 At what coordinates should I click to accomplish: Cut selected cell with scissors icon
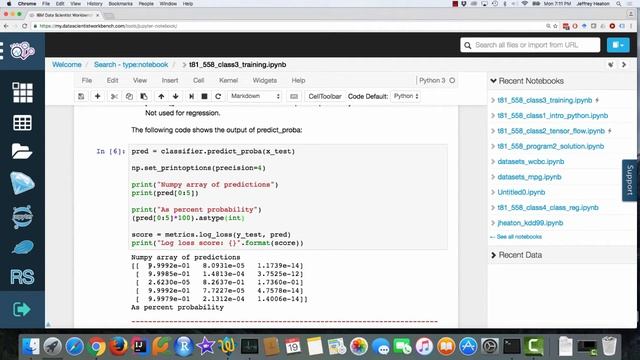tap(114, 96)
